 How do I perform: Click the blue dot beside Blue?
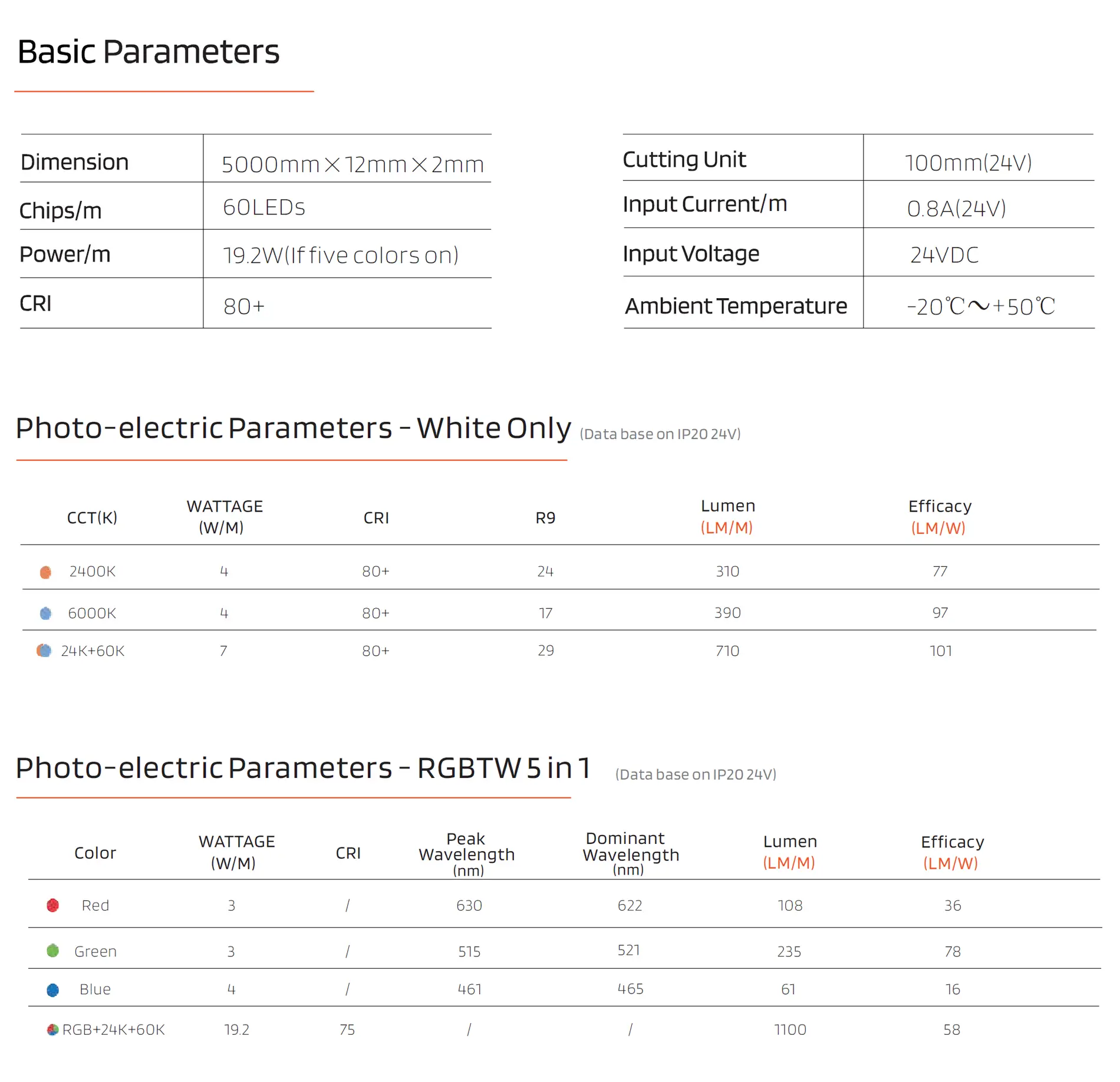[x=52, y=989]
